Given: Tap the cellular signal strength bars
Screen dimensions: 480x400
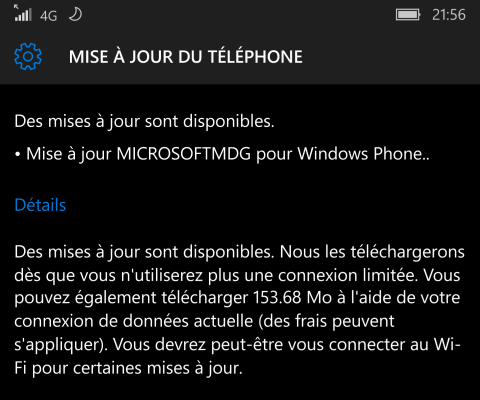Looking at the screenshot, I should coord(23,15).
